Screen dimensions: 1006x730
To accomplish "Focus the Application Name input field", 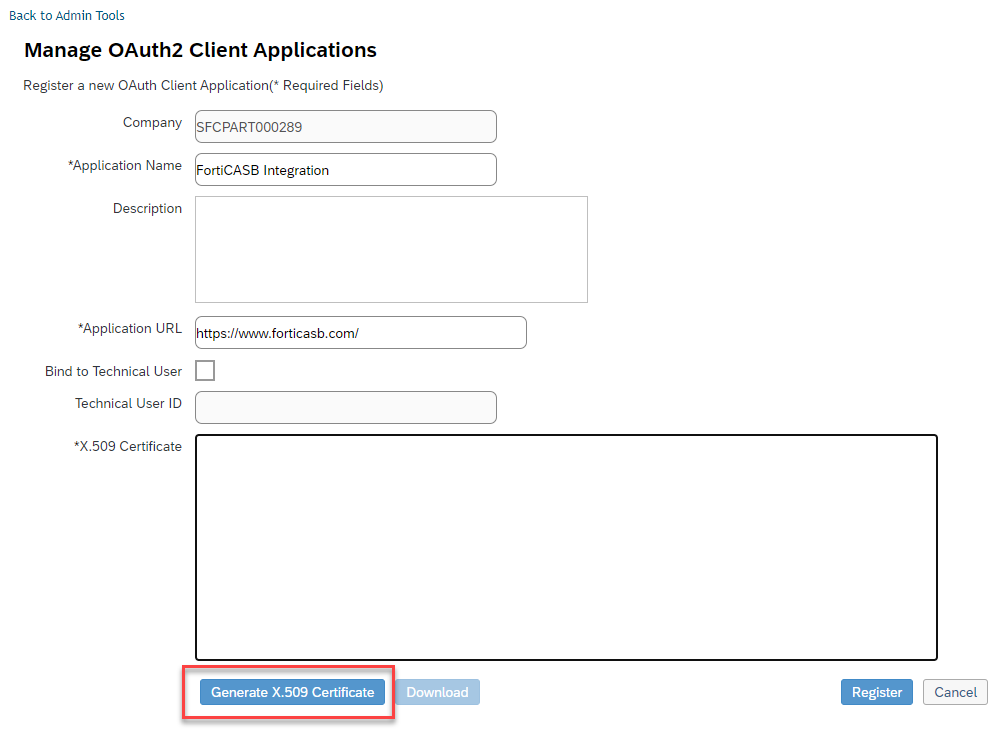I will 346,169.
